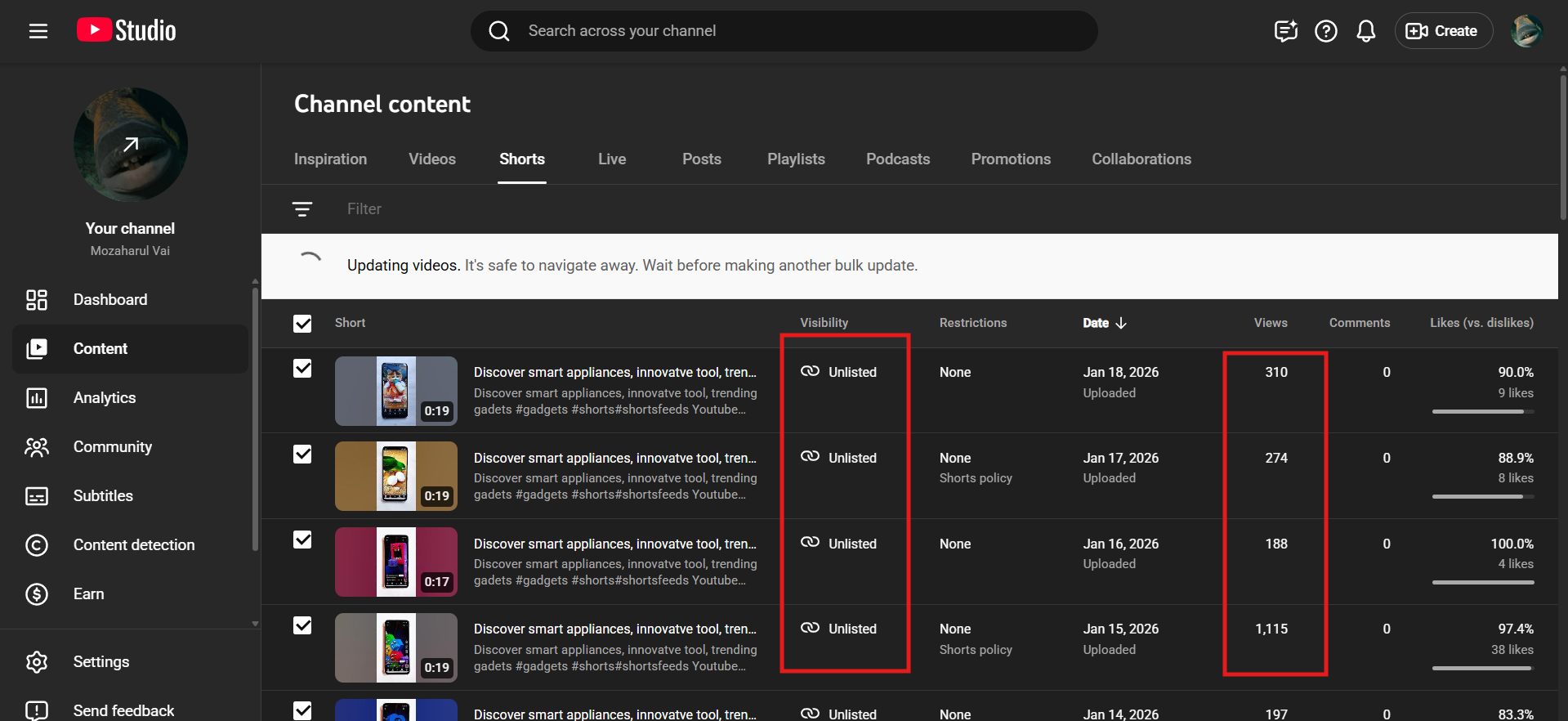Open the notifications bell

tap(1365, 31)
